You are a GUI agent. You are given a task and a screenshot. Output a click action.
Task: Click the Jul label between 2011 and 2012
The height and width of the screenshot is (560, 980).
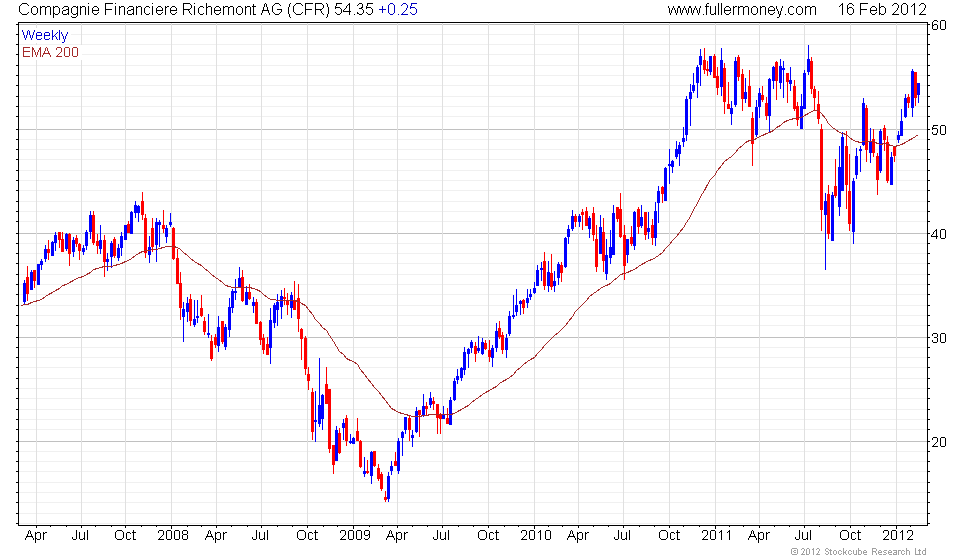point(803,536)
